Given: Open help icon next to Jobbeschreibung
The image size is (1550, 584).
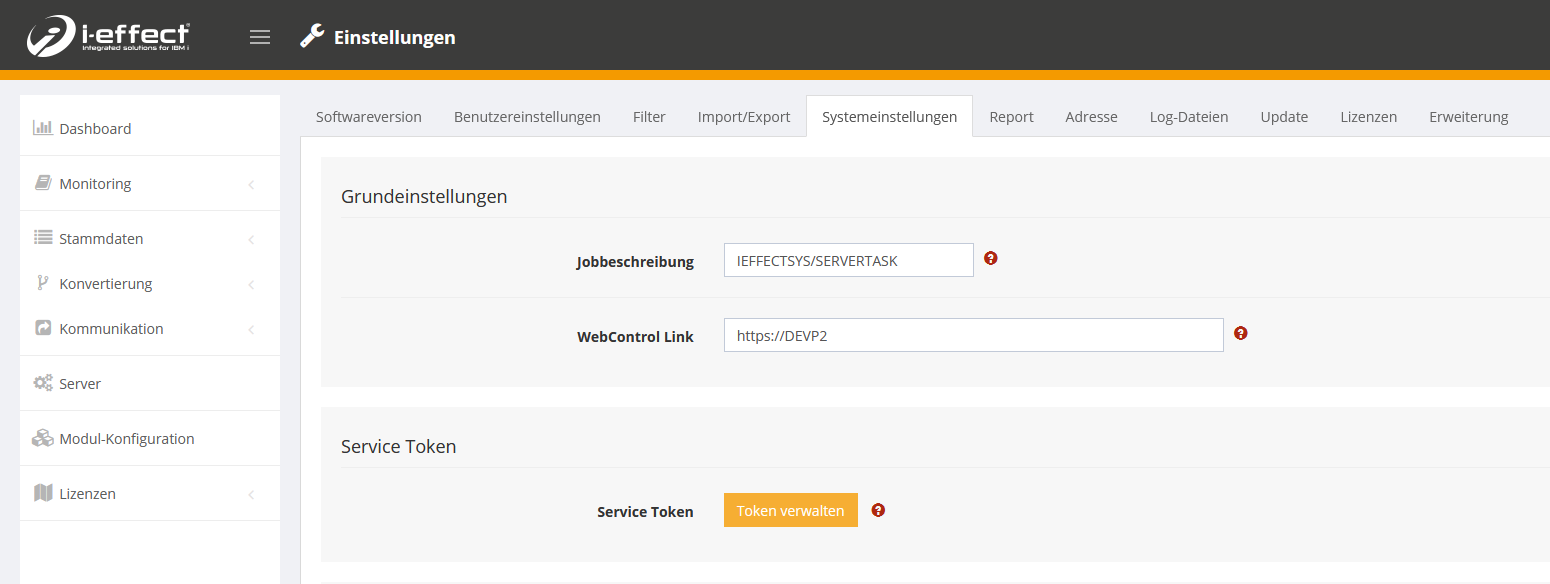Looking at the screenshot, I should pos(991,258).
